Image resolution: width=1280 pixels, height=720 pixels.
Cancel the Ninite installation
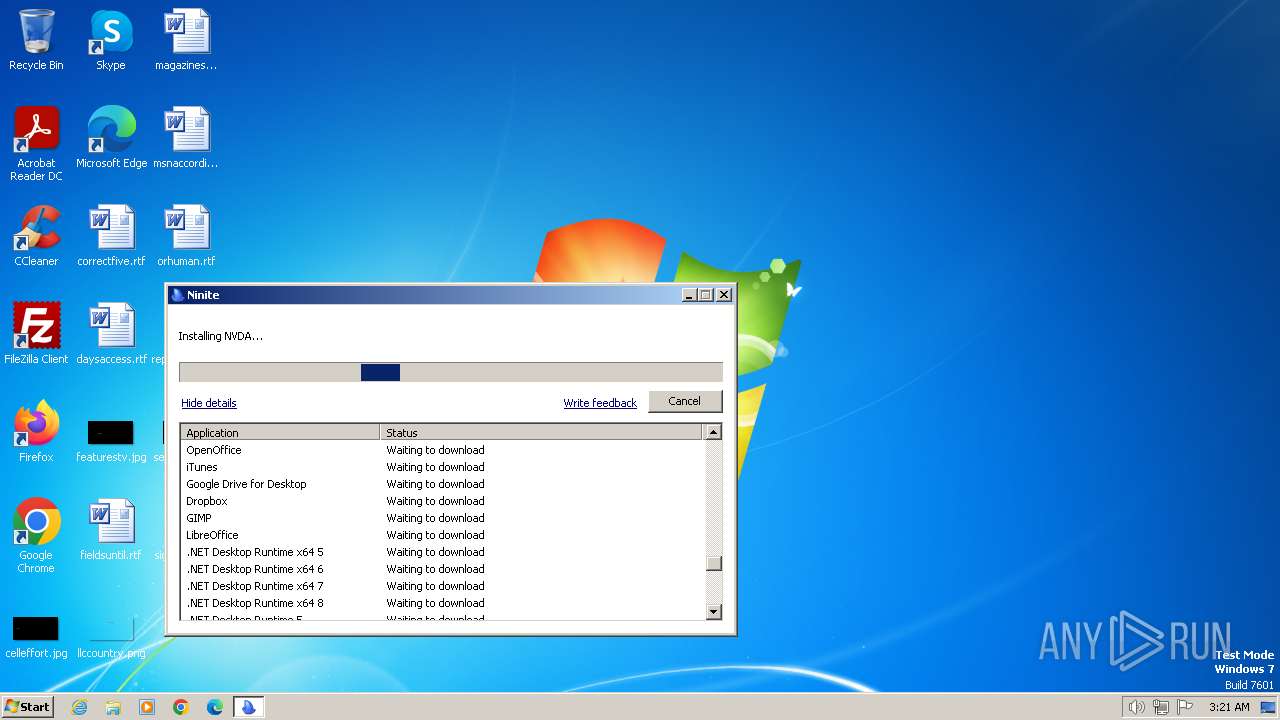tap(685, 401)
